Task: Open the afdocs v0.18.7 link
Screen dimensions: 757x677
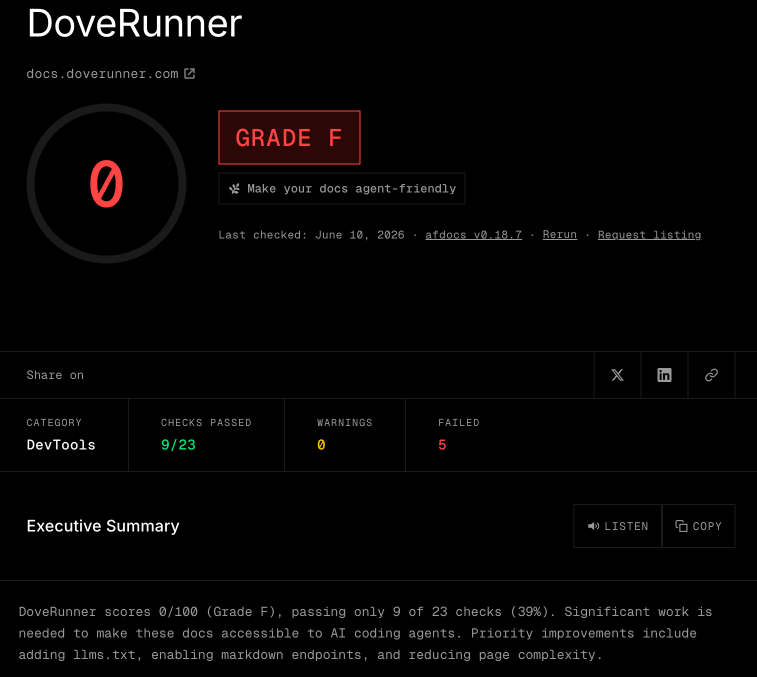Action: coord(473,235)
